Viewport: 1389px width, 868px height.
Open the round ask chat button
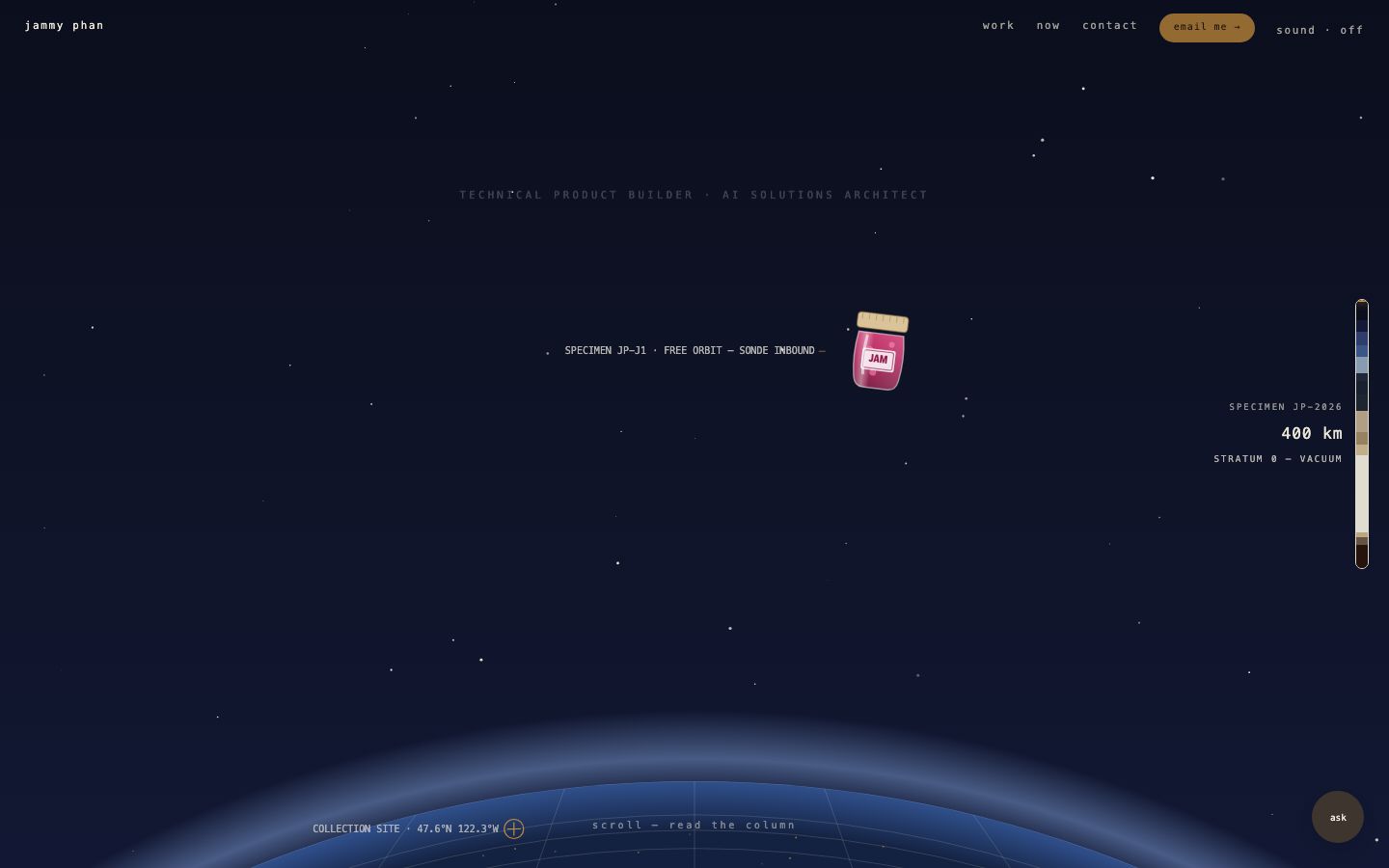1338,817
